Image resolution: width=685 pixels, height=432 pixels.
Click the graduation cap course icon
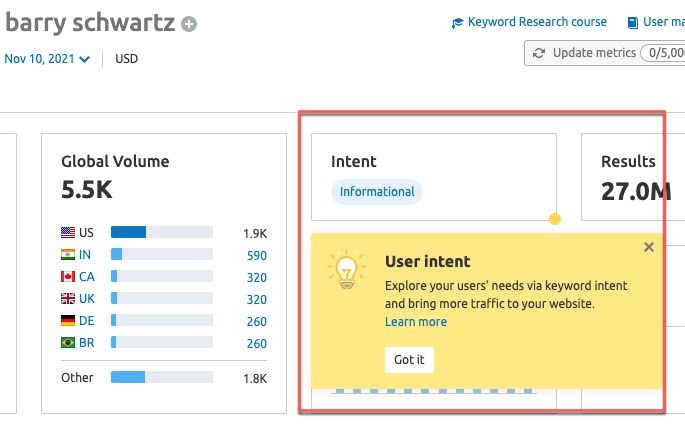457,23
